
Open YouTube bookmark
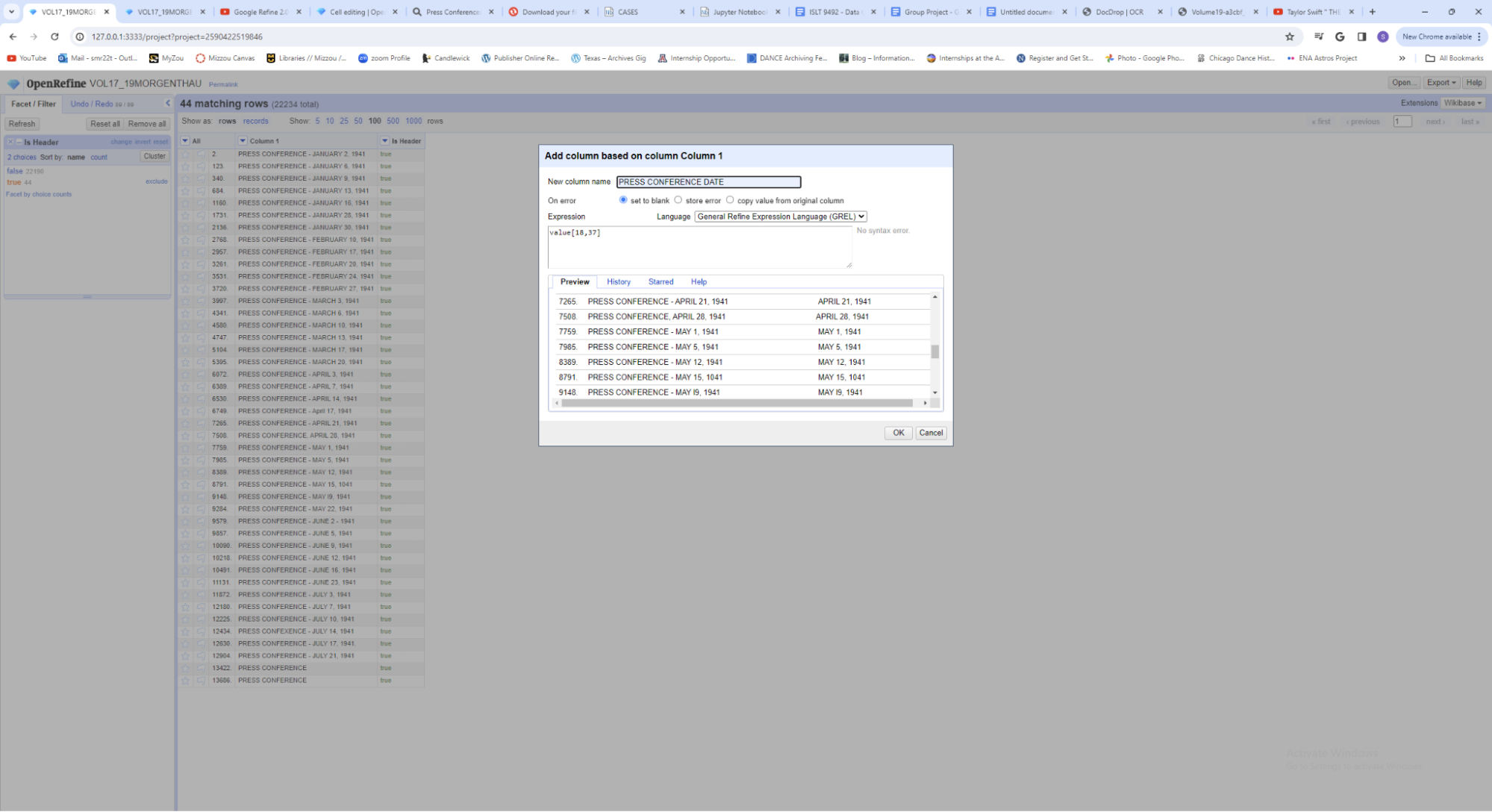pos(27,58)
